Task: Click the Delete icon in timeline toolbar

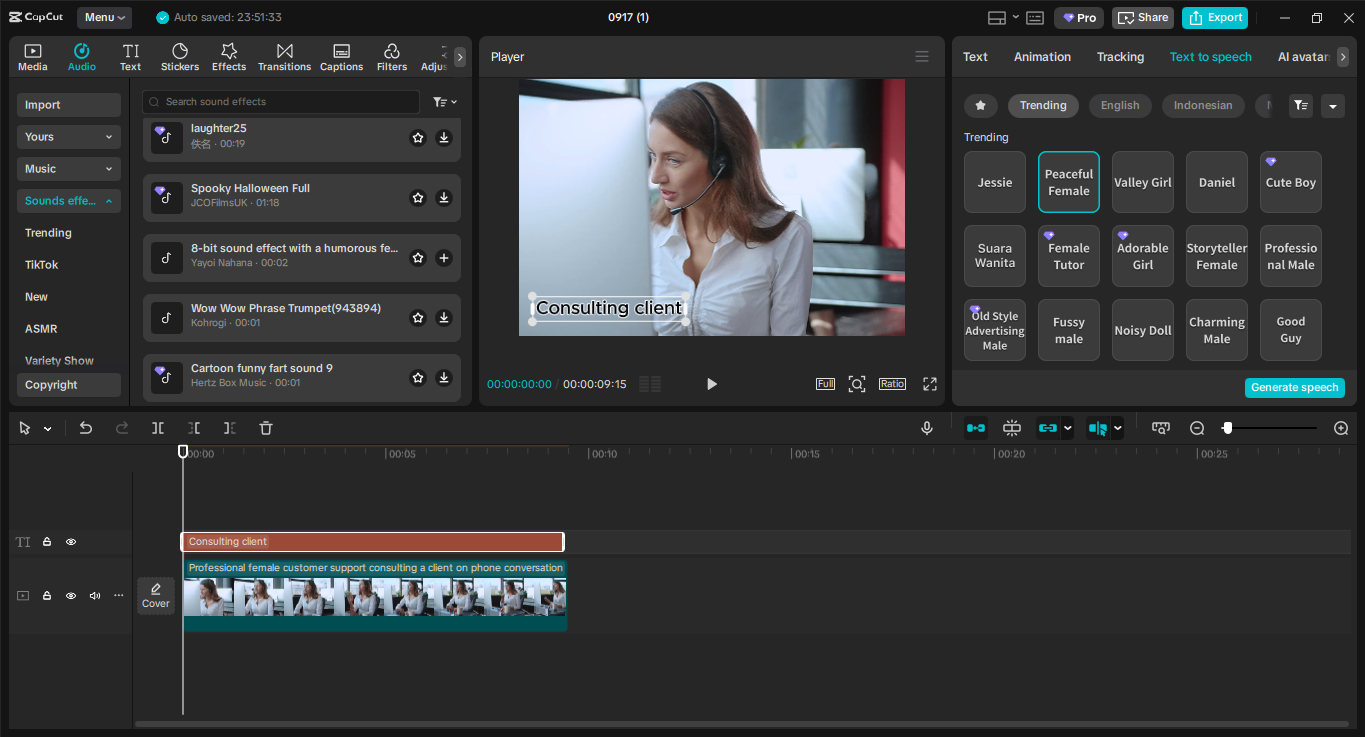Action: [265, 428]
